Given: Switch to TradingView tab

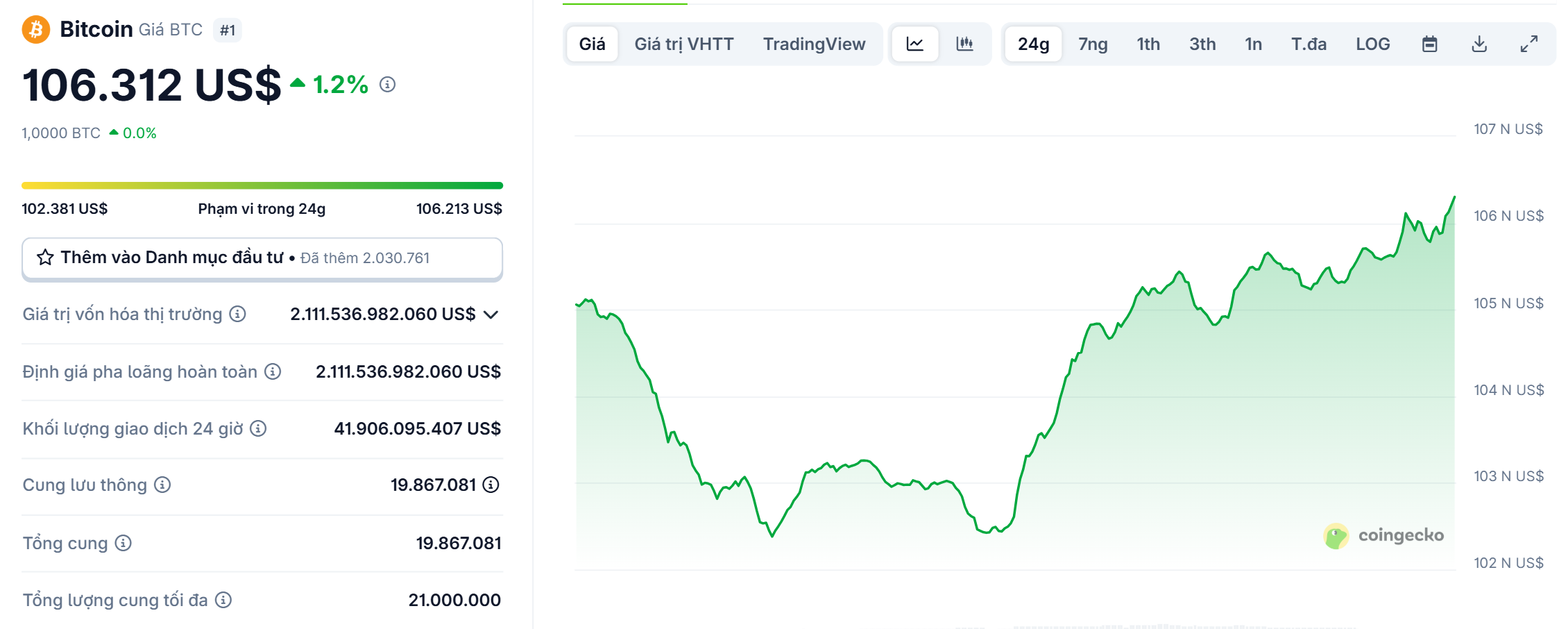Looking at the screenshot, I should (x=815, y=44).
